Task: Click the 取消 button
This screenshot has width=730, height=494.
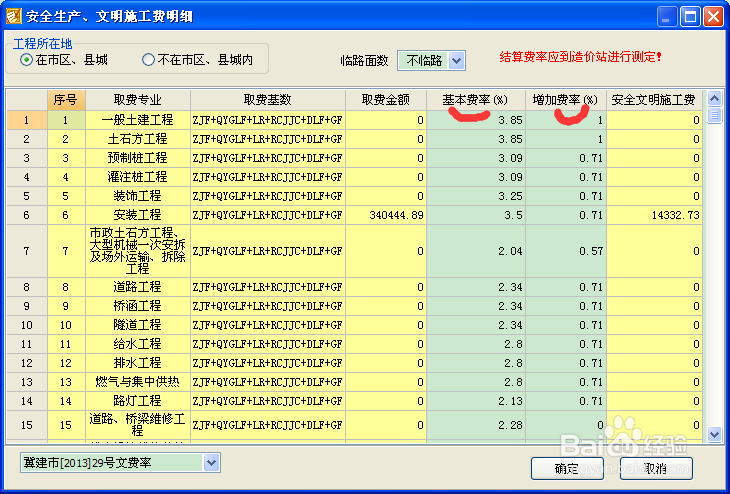Action: tap(656, 468)
